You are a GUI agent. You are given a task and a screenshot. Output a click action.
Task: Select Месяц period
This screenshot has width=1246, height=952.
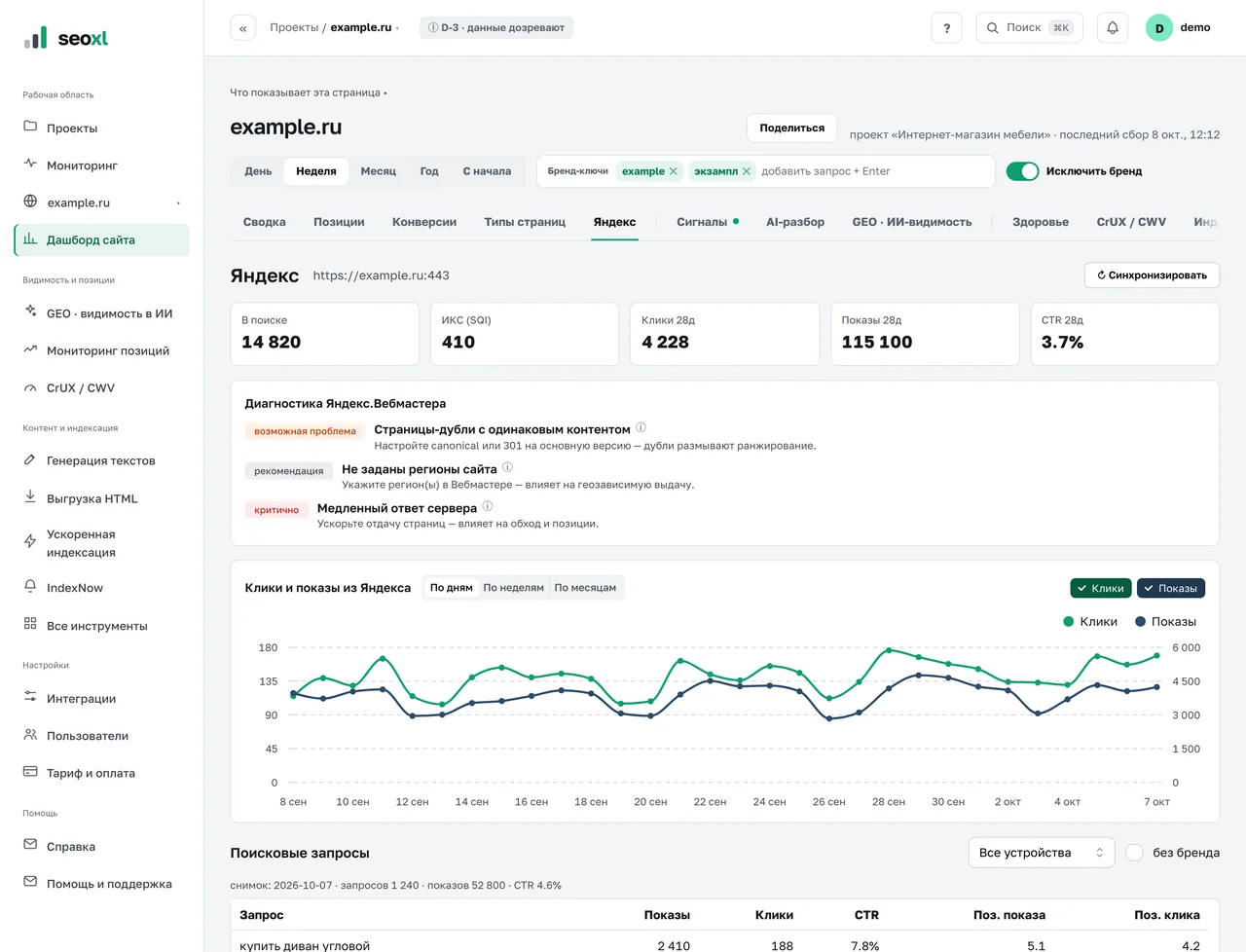tap(378, 171)
